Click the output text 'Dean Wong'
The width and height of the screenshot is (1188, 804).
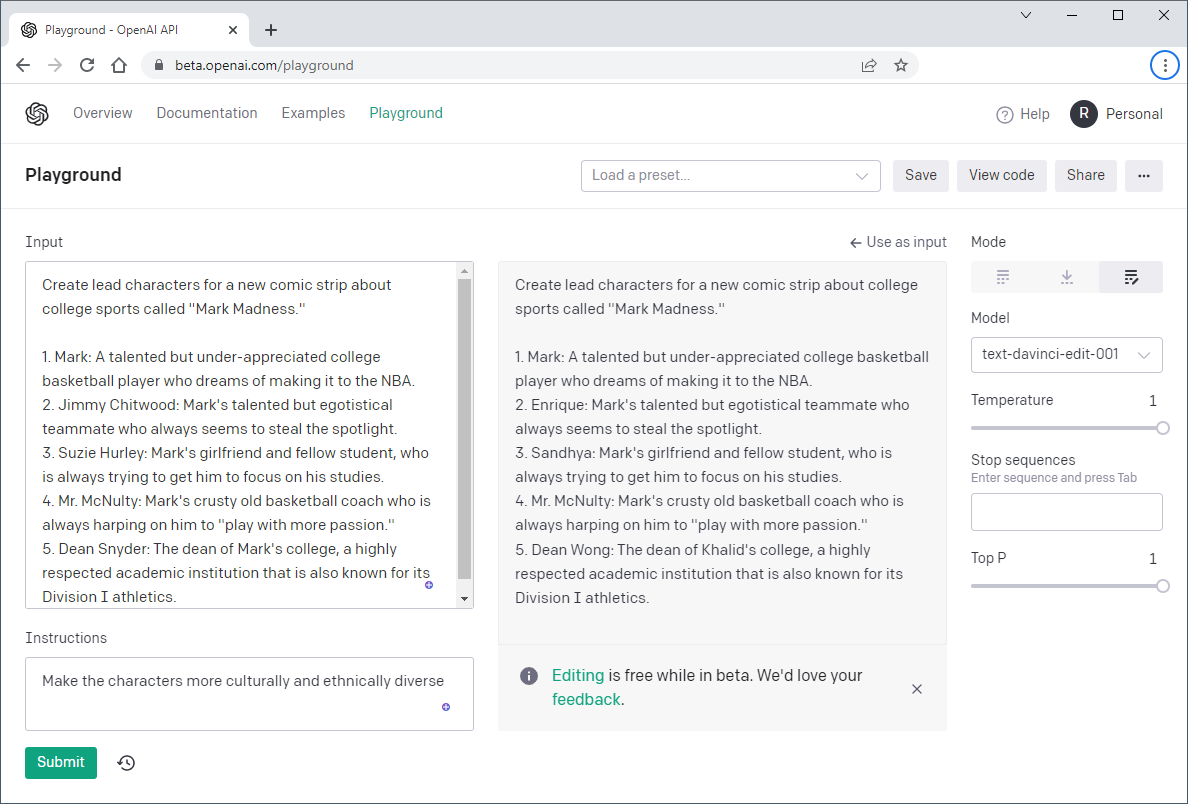(572, 550)
